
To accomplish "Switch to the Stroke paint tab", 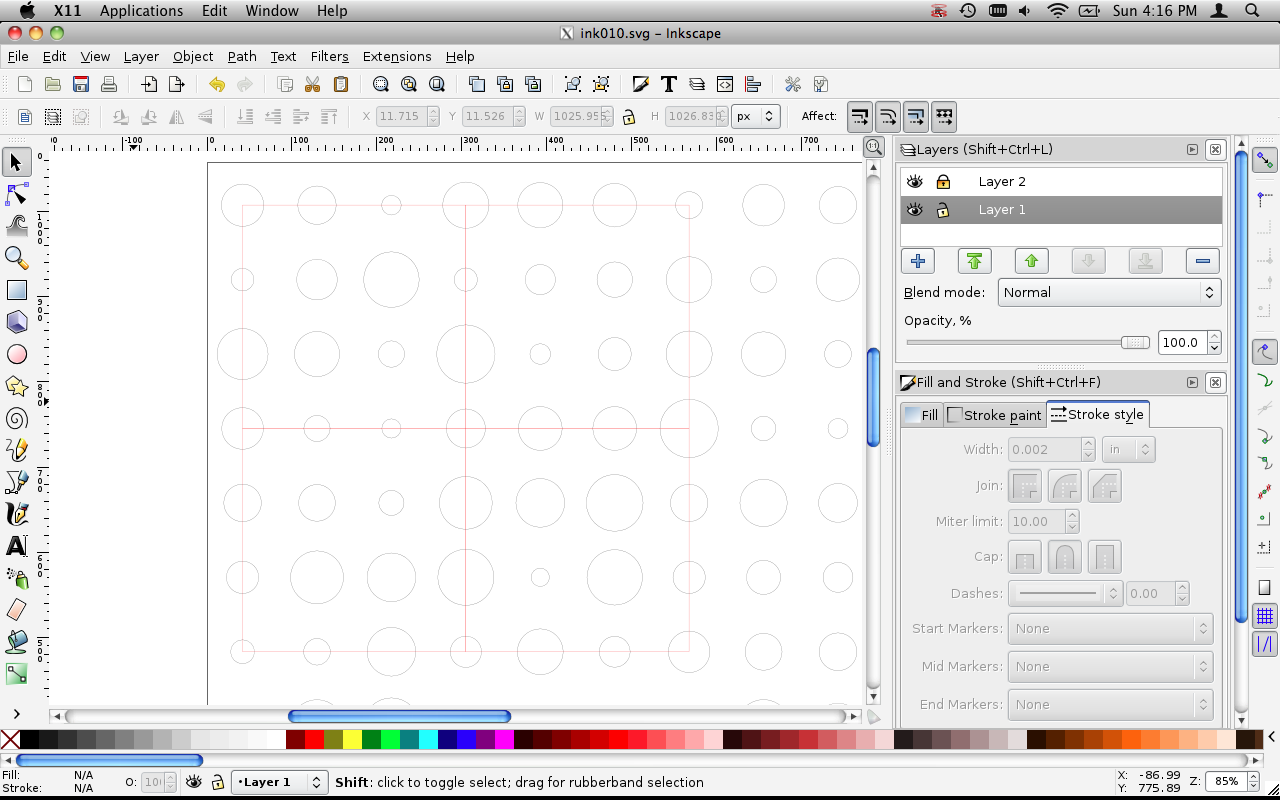I will click(995, 415).
